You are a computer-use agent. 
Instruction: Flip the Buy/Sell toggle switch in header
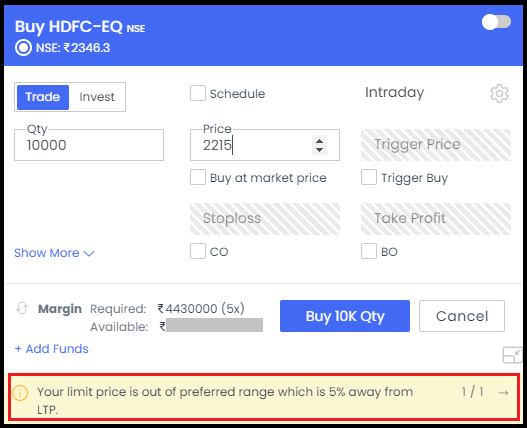click(x=496, y=23)
